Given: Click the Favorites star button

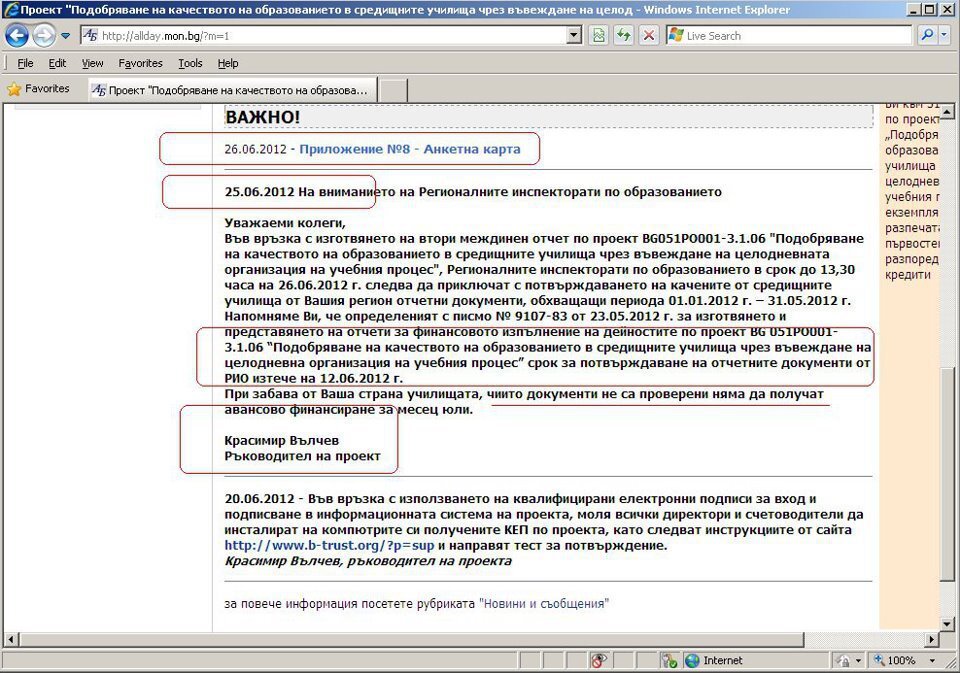Looking at the screenshot, I should [38, 89].
